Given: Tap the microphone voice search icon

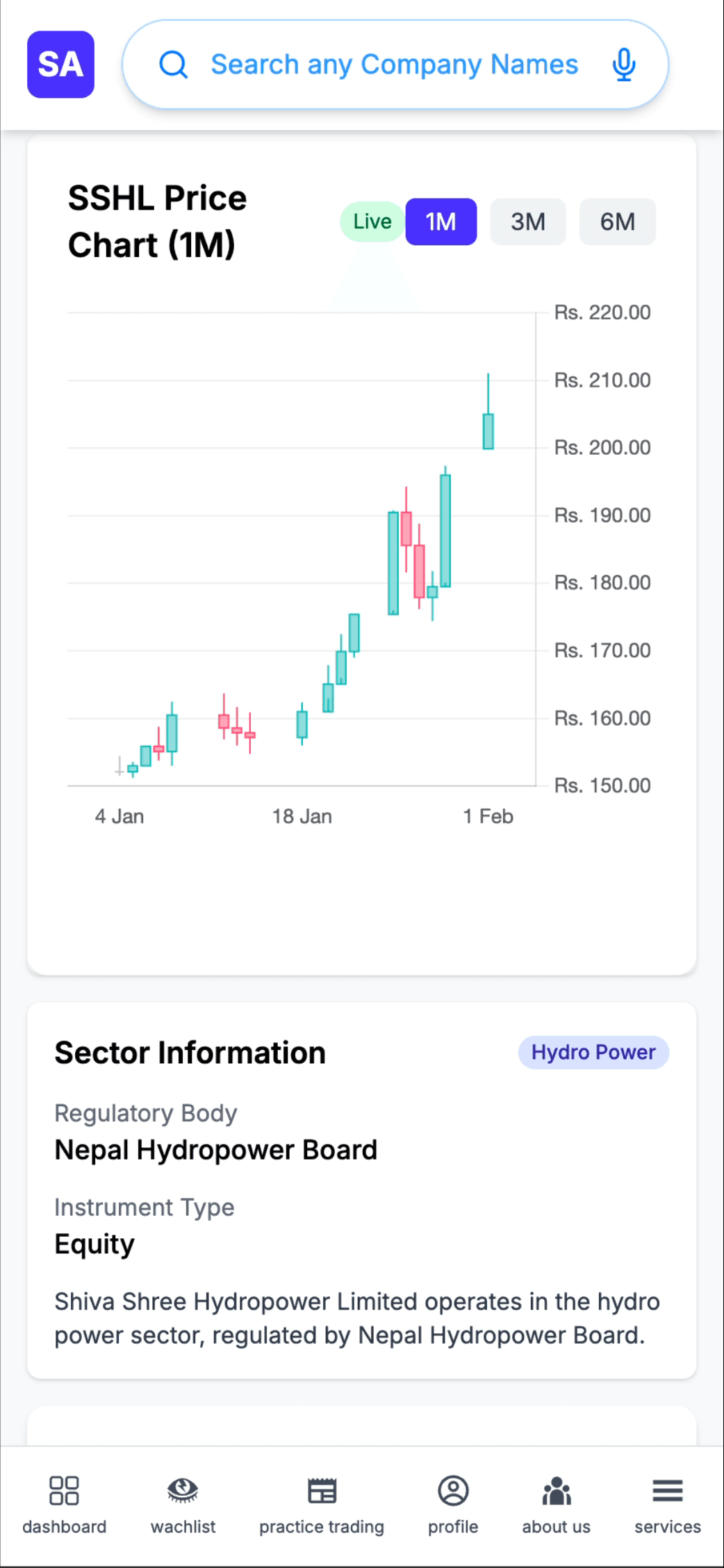Looking at the screenshot, I should point(623,65).
